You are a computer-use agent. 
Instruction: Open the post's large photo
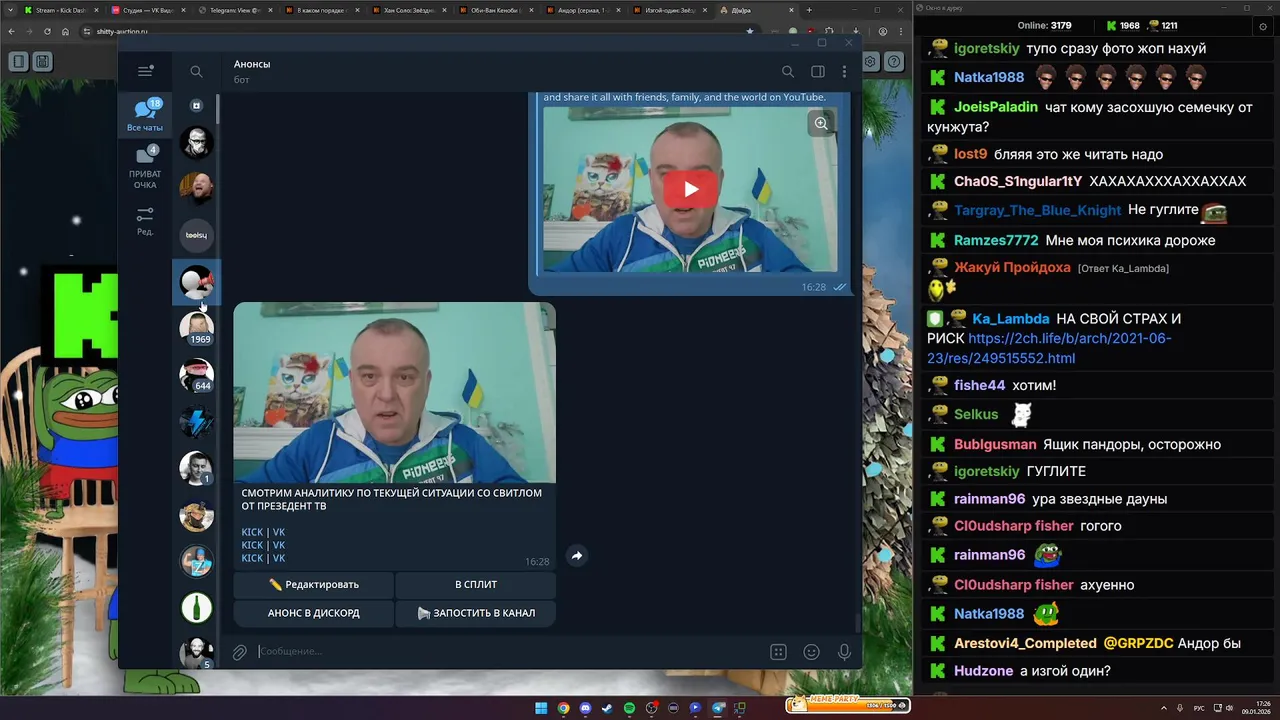pos(395,392)
